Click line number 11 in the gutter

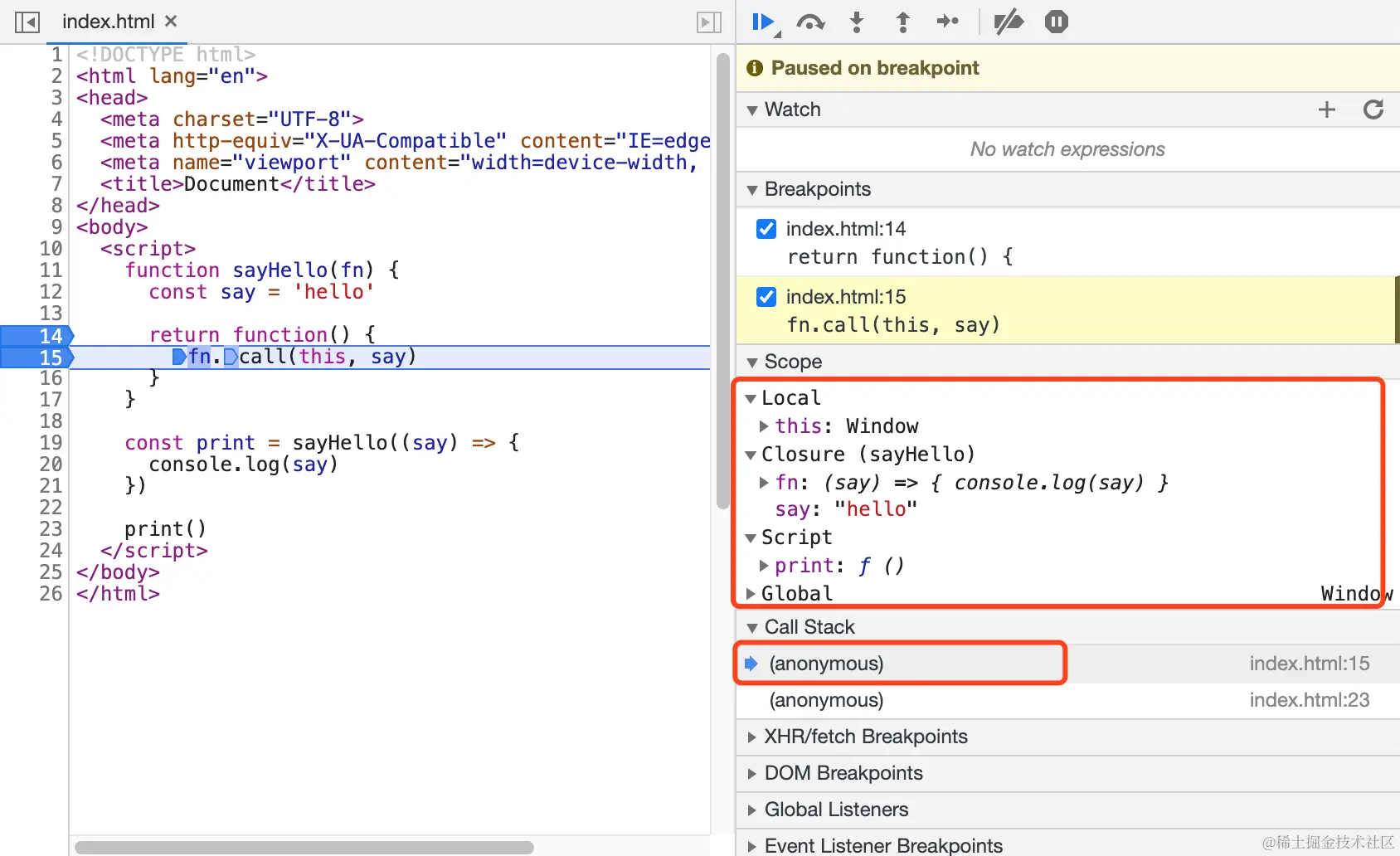51,270
